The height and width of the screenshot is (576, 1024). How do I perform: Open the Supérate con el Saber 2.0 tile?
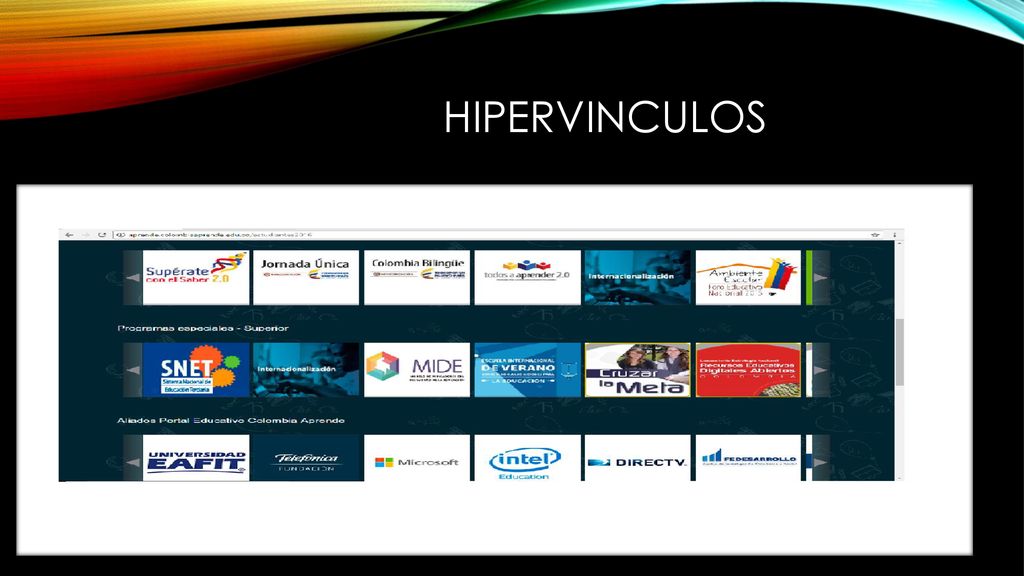[196, 278]
